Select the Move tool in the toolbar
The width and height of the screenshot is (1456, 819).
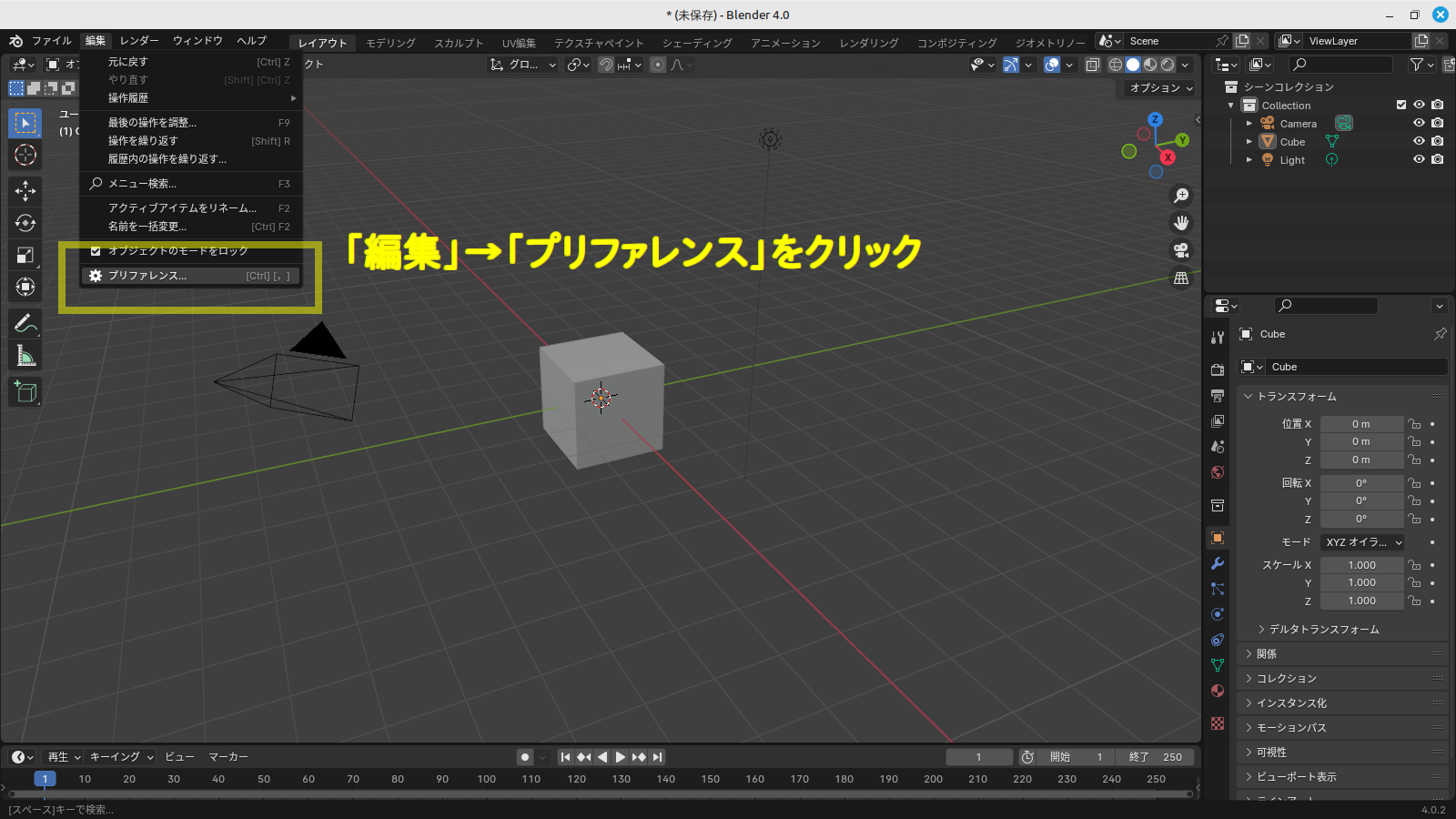(25, 190)
